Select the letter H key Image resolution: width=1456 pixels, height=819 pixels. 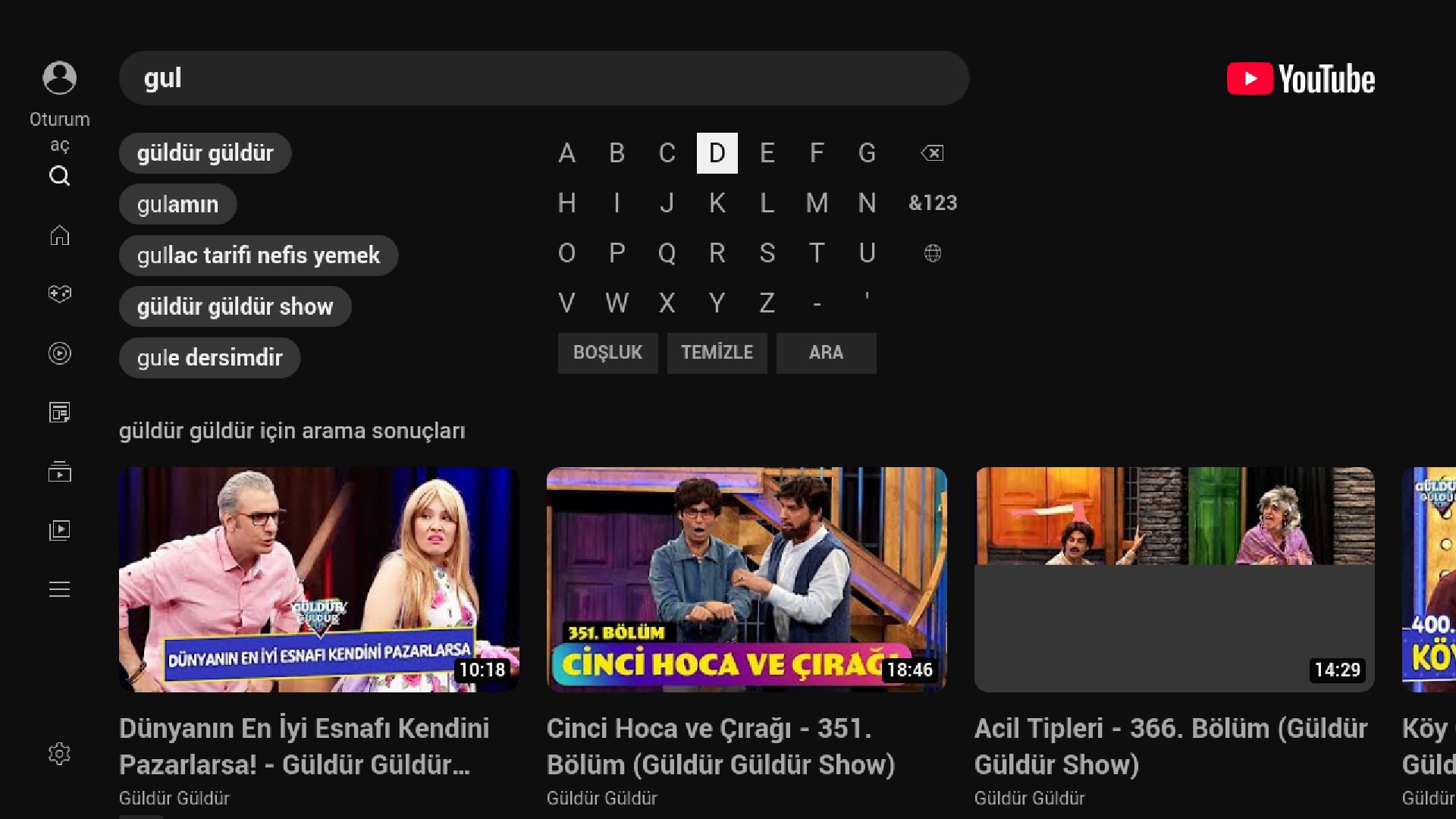pyautogui.click(x=567, y=203)
